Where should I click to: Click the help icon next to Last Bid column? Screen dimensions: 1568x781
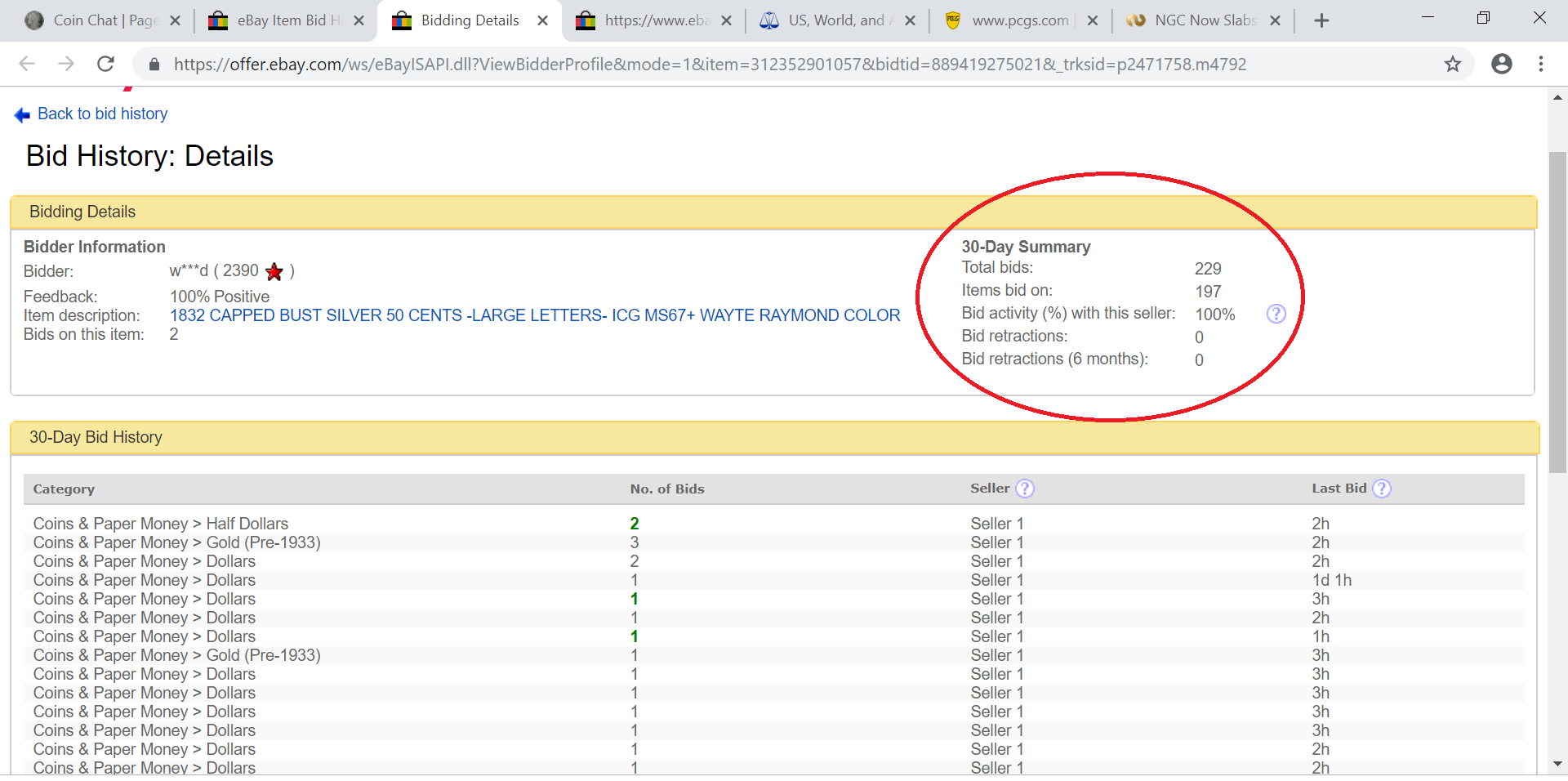[1381, 489]
